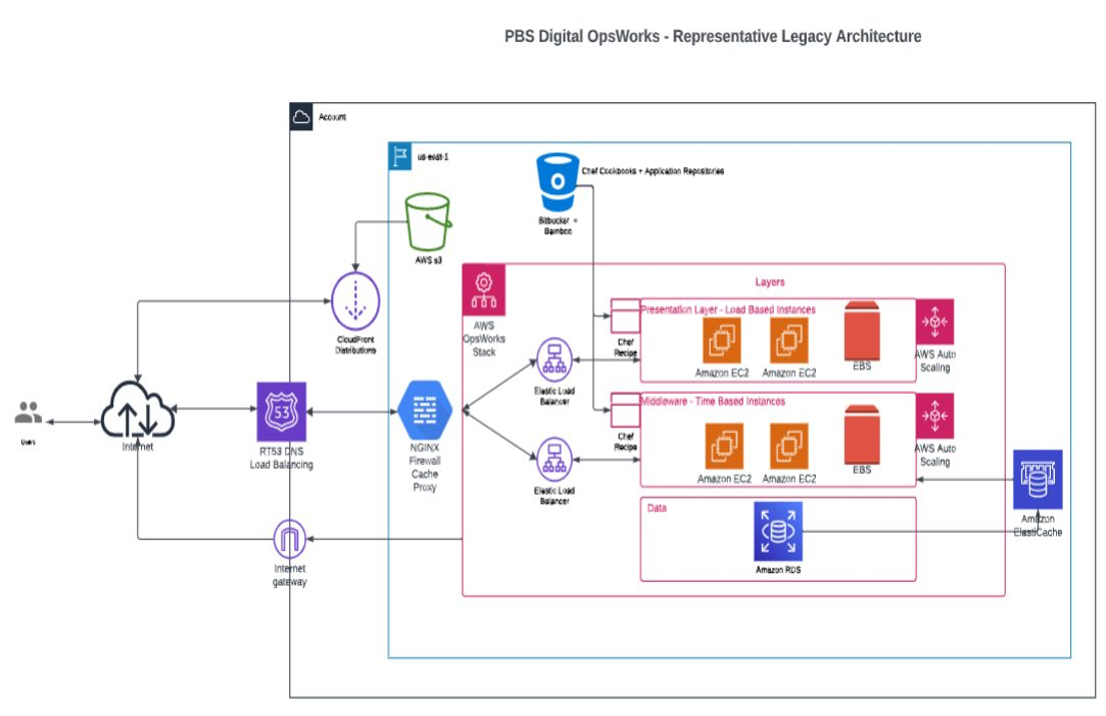The image size is (1106, 716).
Task: Click the NGINX Firewall Cache Proxy hexagon
Action: tap(424, 408)
